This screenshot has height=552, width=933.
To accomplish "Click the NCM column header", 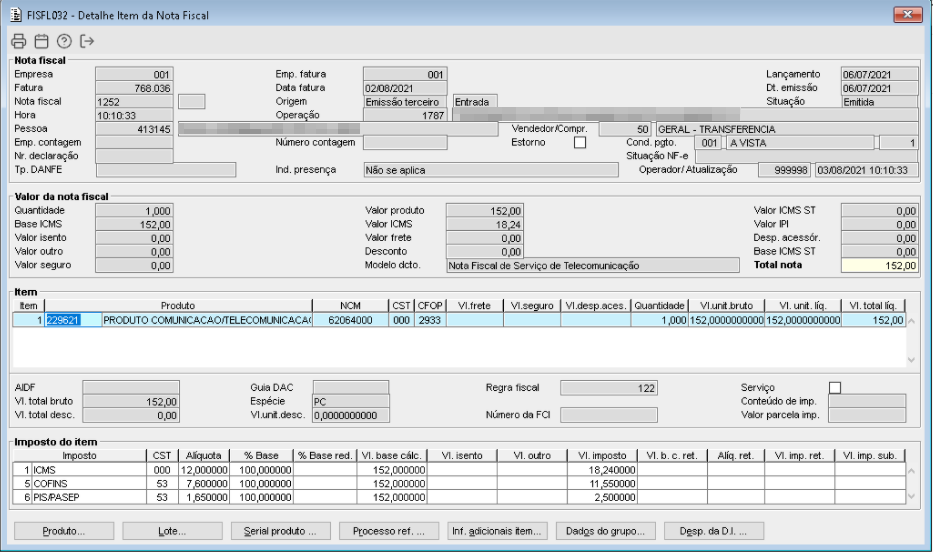I will [350, 306].
